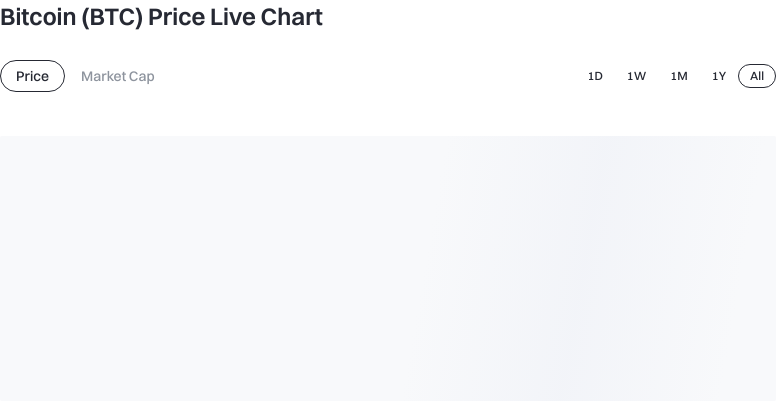Display all-time Bitcoin price data
Viewport: 776px width, 401px height.
coord(757,76)
